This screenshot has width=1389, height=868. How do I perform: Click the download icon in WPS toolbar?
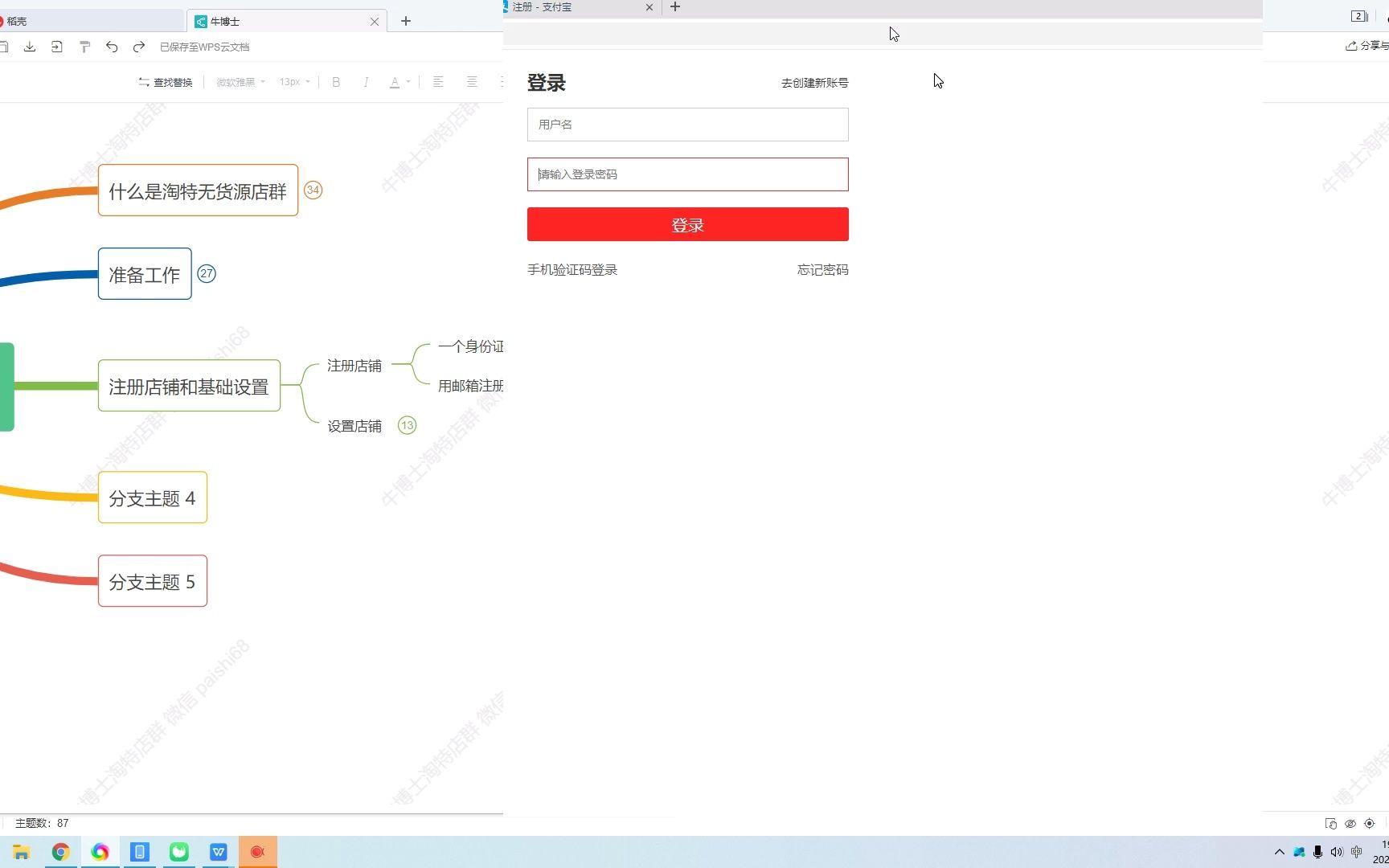[x=30, y=47]
